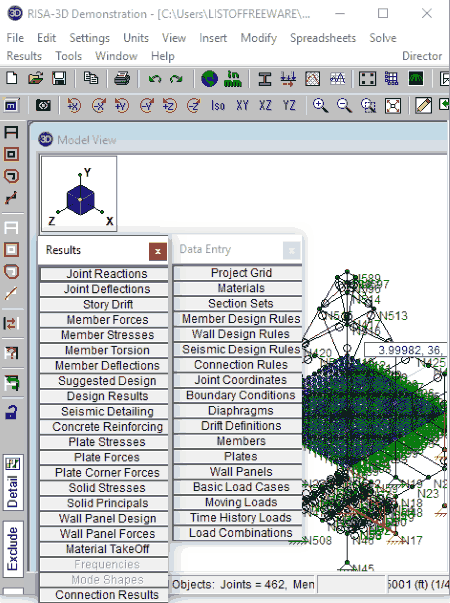Open the Print icon in toolbar
450x603 pixels.
122,78
